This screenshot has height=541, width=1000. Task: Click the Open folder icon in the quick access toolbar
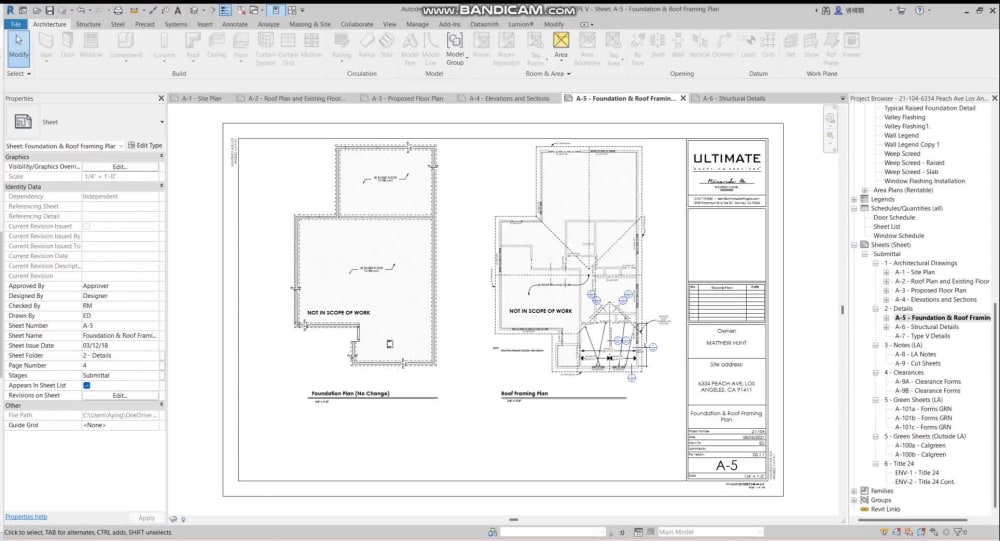[x=36, y=10]
